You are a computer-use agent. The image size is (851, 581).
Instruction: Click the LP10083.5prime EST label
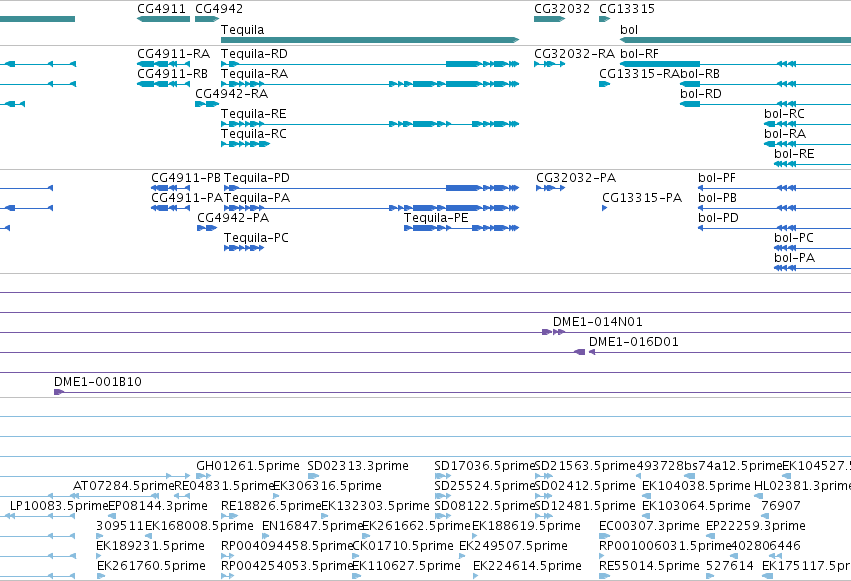[59, 507]
